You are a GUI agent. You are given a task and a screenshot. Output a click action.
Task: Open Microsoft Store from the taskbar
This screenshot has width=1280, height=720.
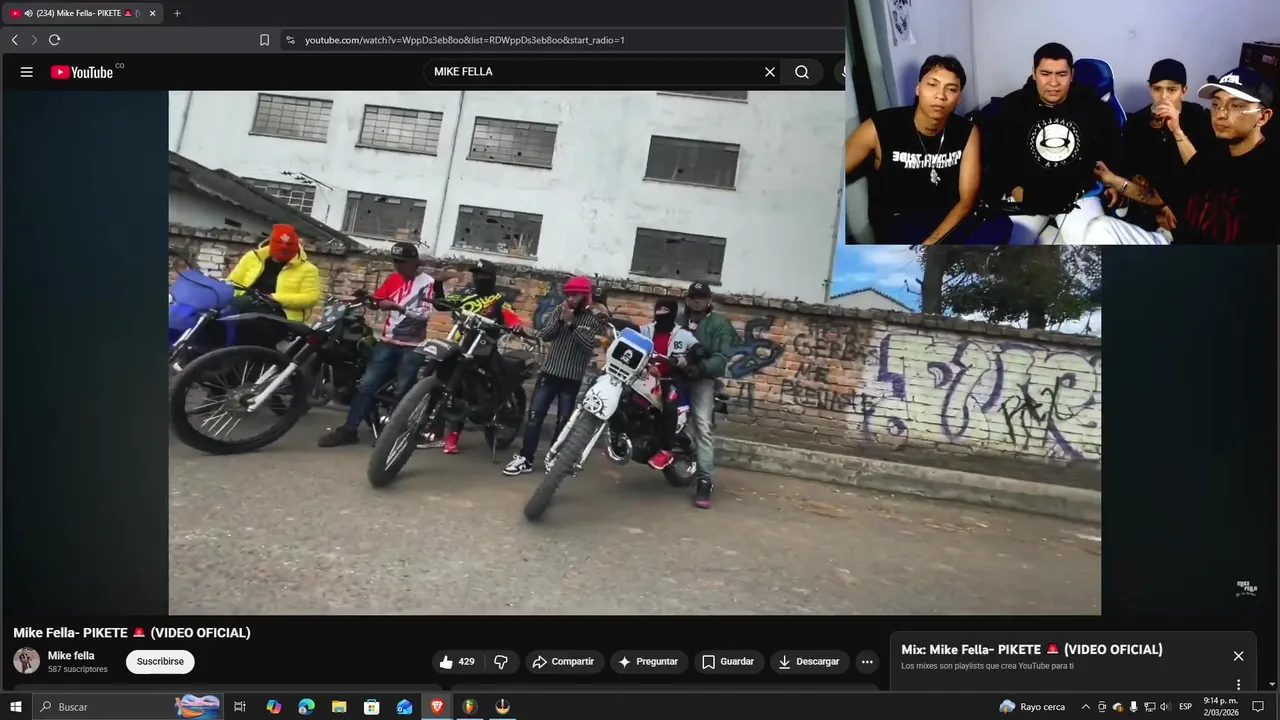371,707
